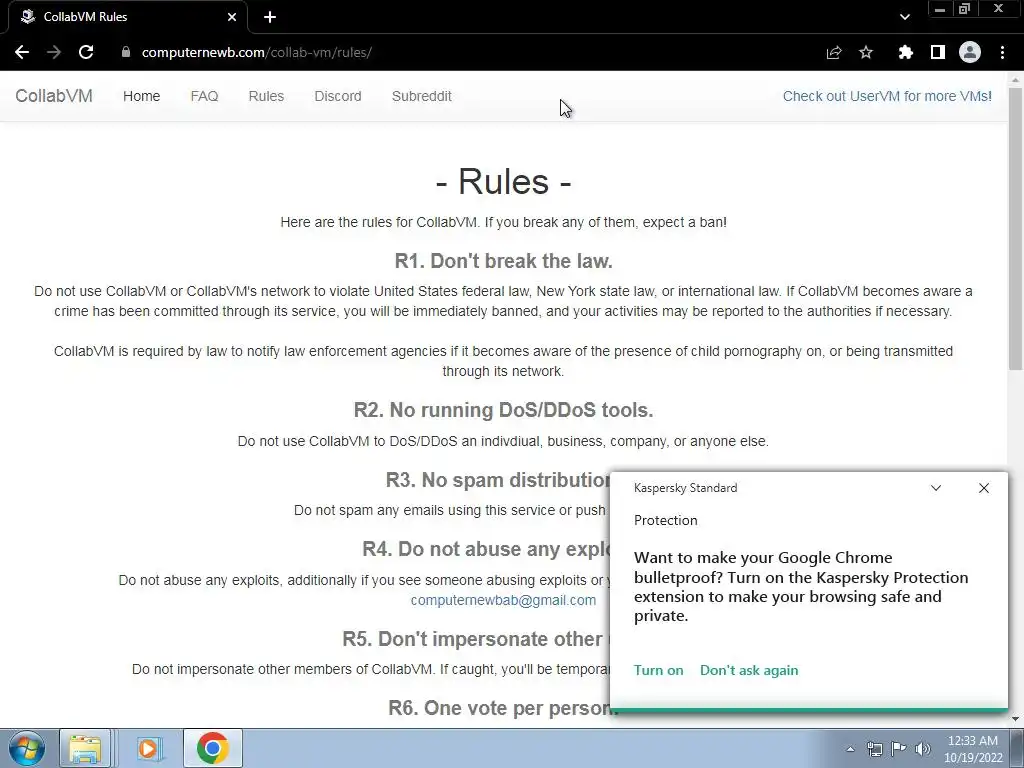Minimize the Chrome window
Viewport: 1024px width, 768px height.
(940, 9)
